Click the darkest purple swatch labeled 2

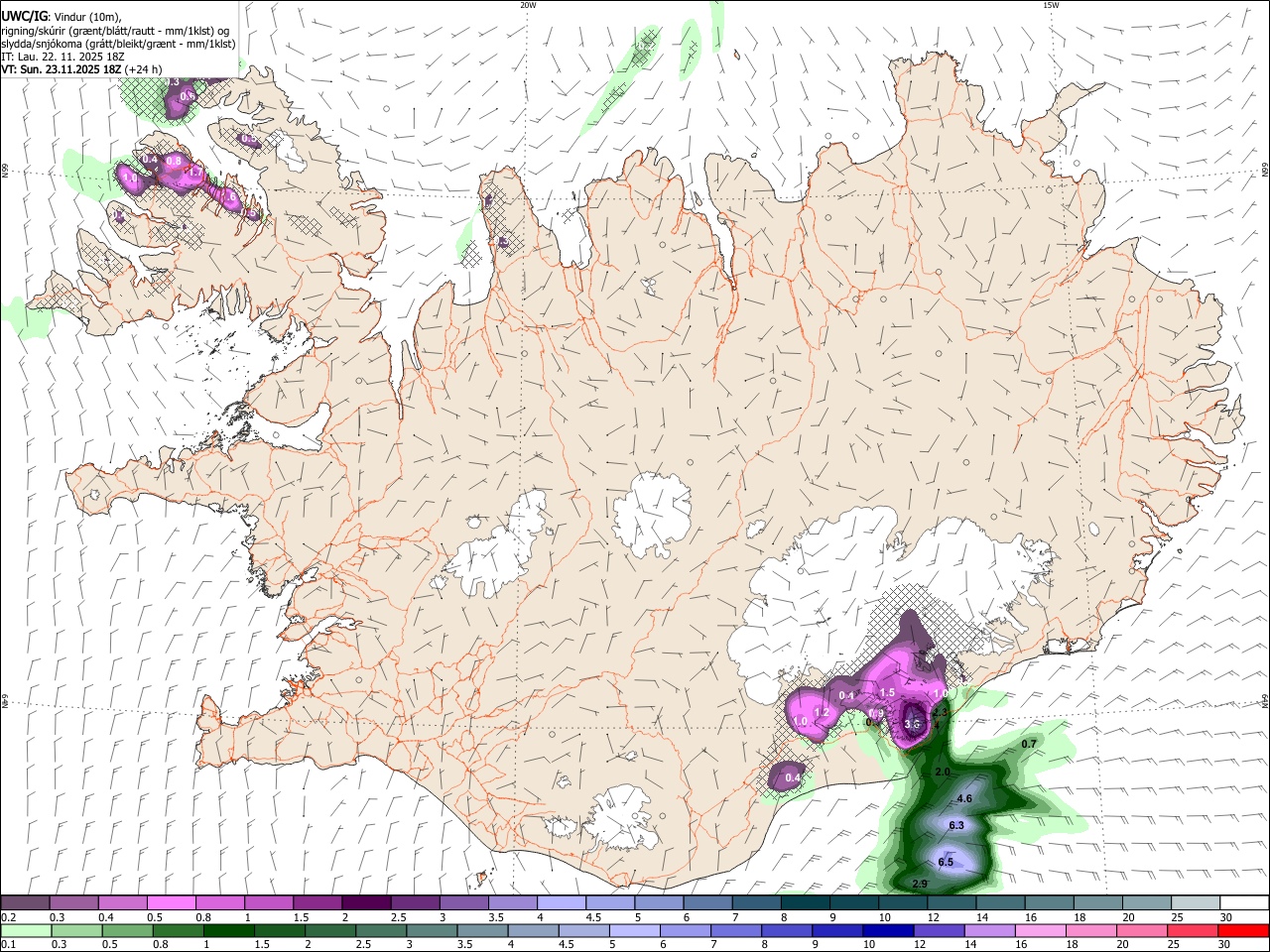[366, 903]
